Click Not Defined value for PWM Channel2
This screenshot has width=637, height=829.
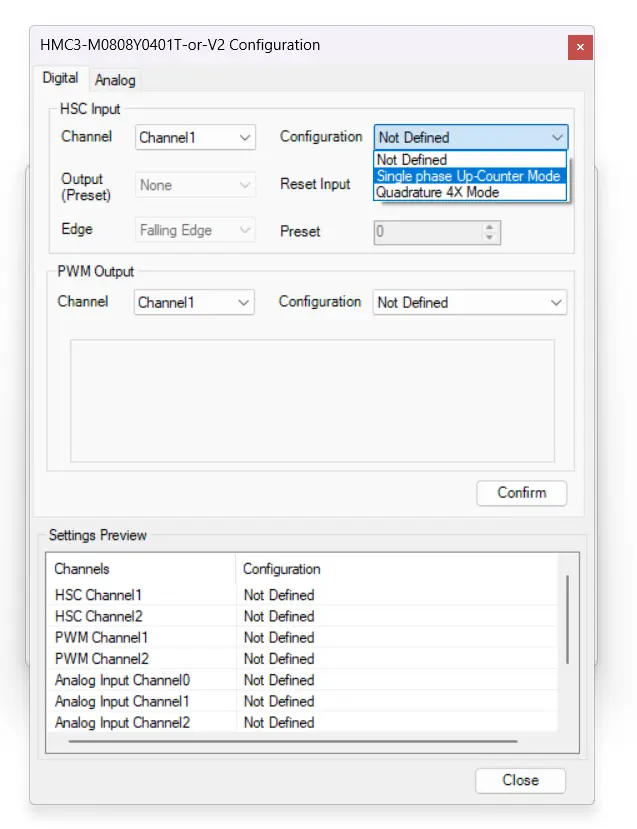click(279, 659)
